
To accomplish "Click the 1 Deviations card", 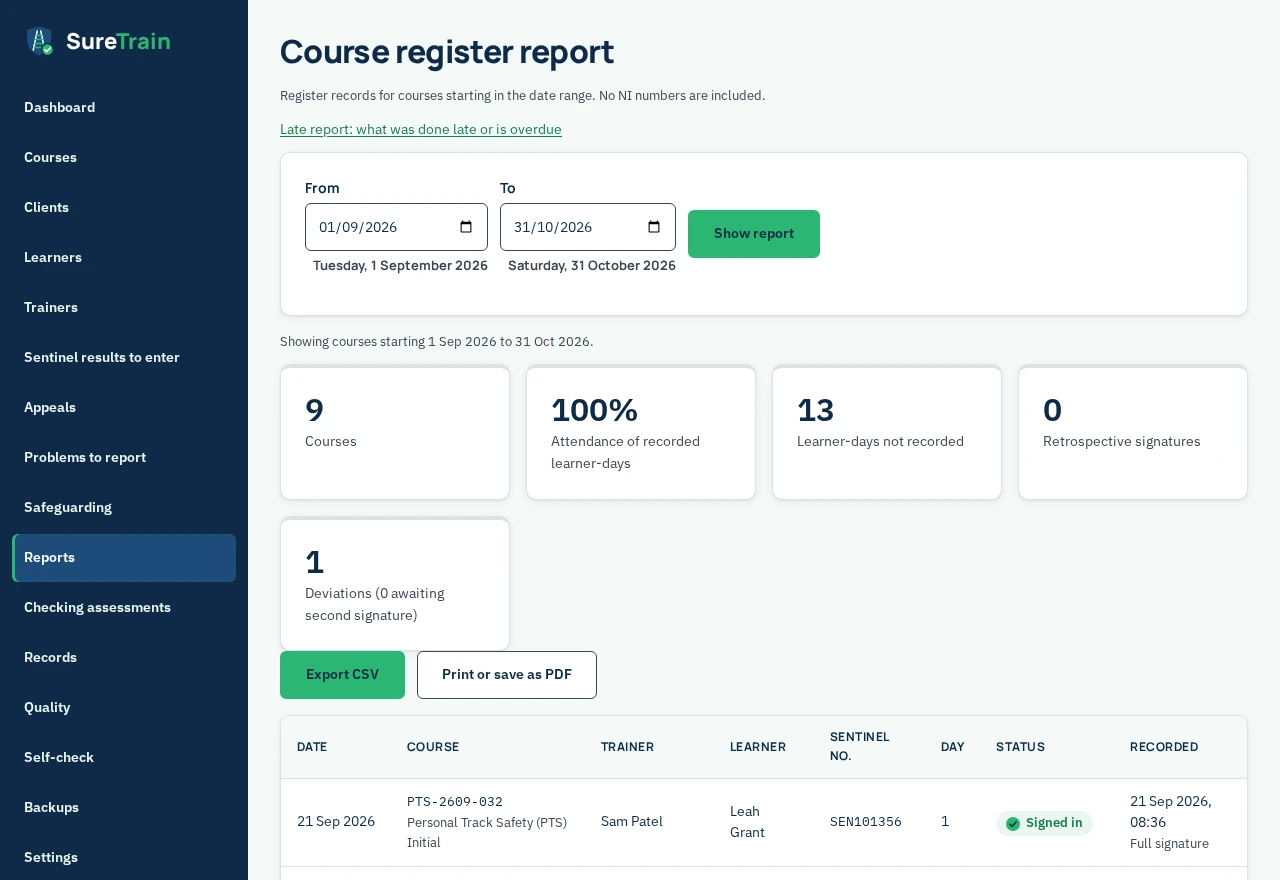I will [395, 584].
